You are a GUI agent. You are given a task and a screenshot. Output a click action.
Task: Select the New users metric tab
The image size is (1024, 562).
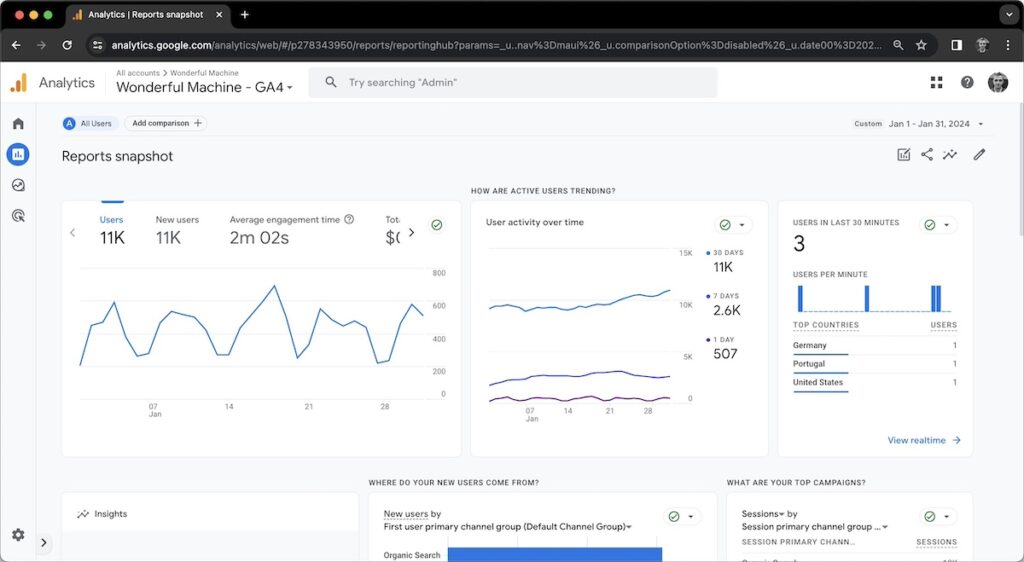point(177,230)
